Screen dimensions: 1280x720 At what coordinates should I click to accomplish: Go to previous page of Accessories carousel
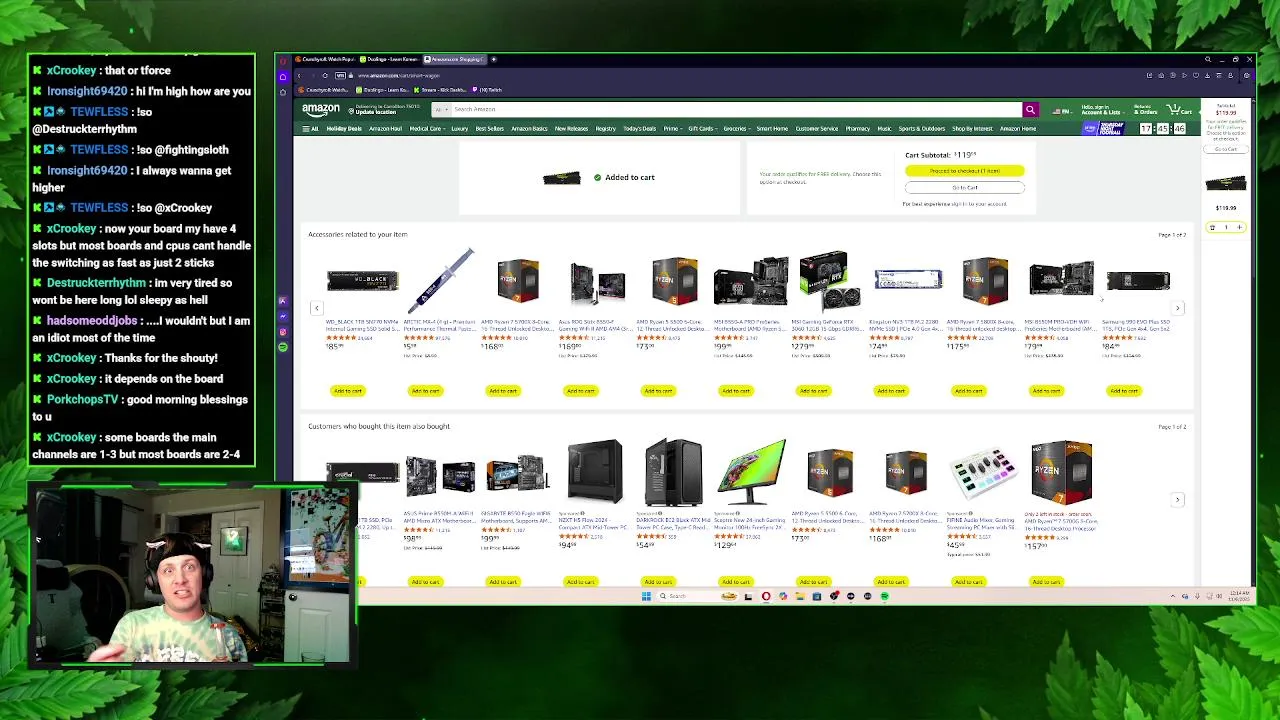click(316, 308)
